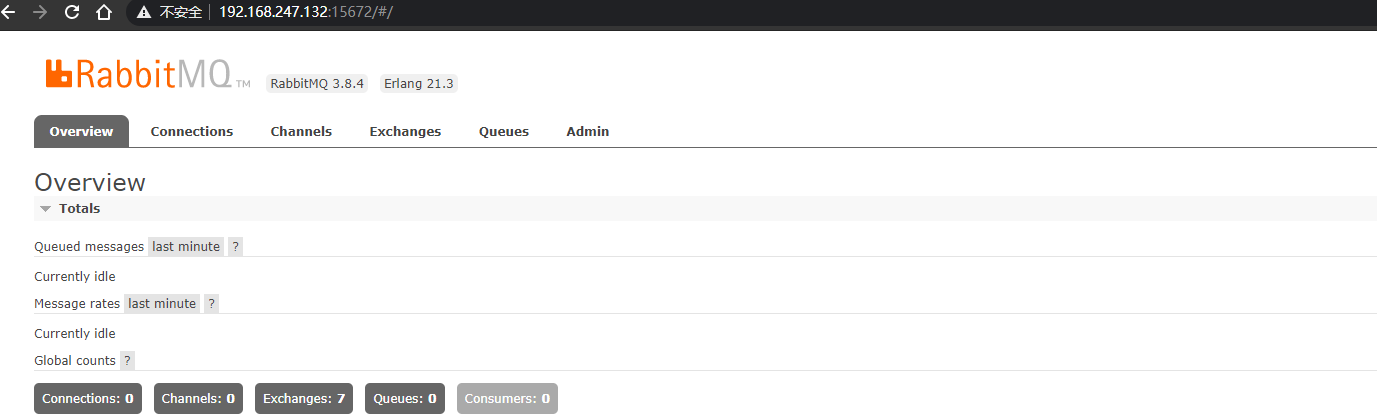Change Message rates last minute range

point(162,304)
